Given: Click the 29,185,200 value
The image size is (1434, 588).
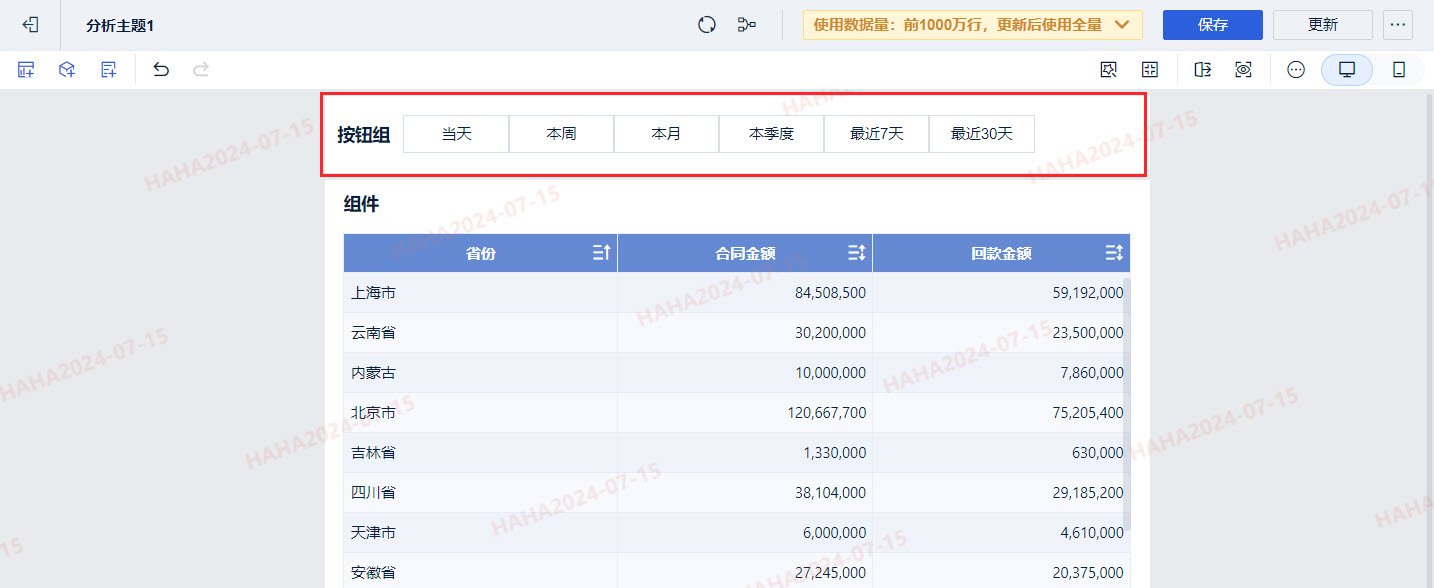Looking at the screenshot, I should click(x=1088, y=493).
